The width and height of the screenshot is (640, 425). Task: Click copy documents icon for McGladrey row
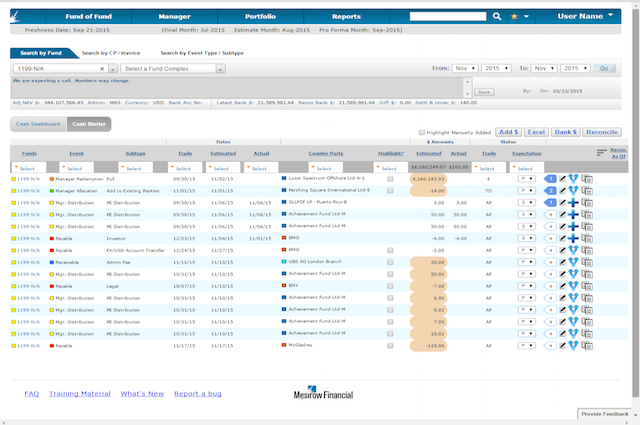pos(587,345)
